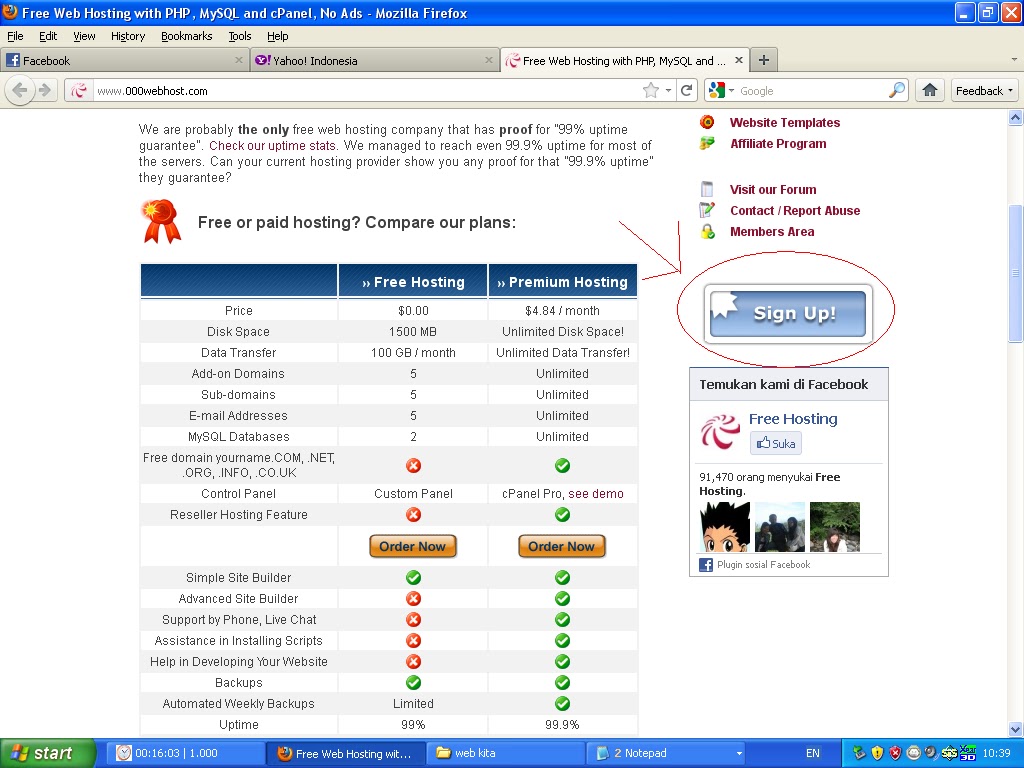Open the File menu

(x=15, y=36)
